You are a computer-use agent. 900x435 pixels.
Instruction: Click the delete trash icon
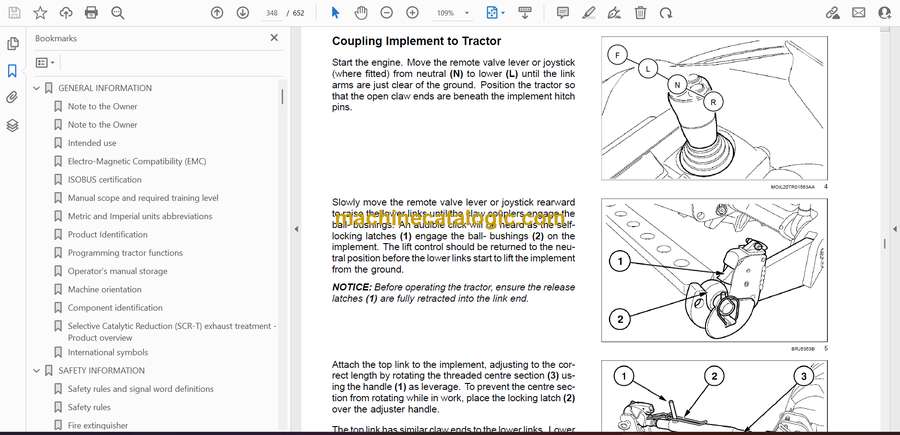[x=640, y=13]
